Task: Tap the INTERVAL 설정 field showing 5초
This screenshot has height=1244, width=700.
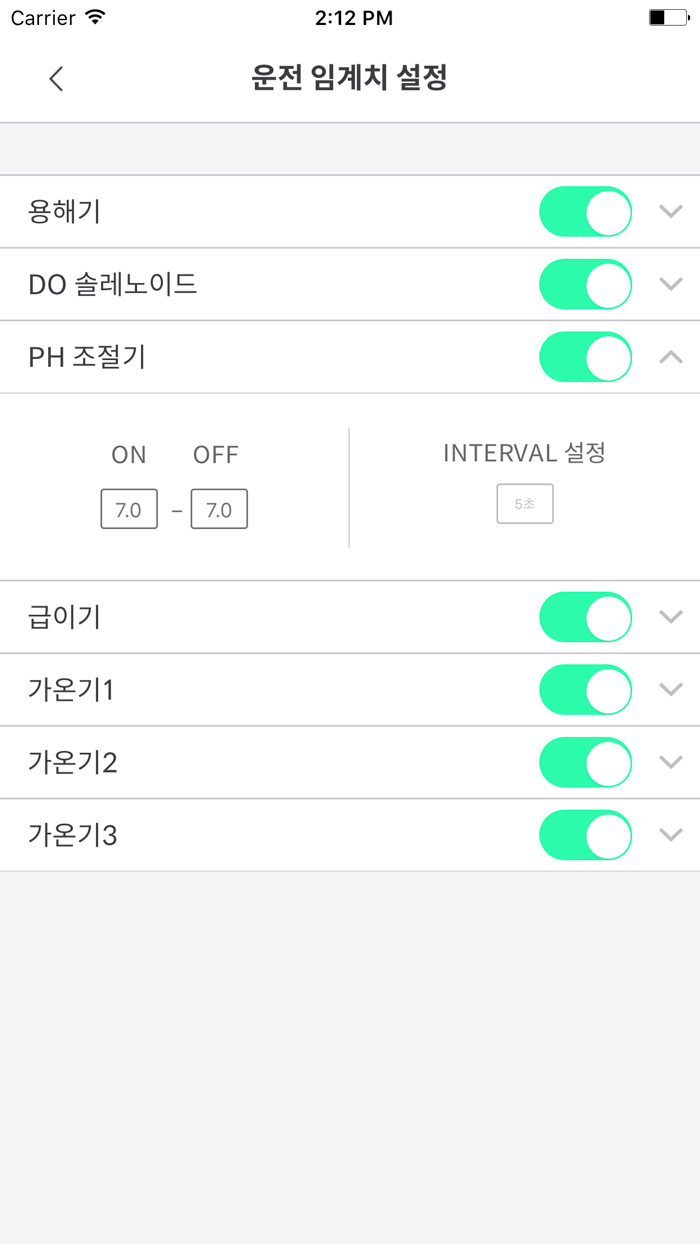Action: pyautogui.click(x=524, y=504)
